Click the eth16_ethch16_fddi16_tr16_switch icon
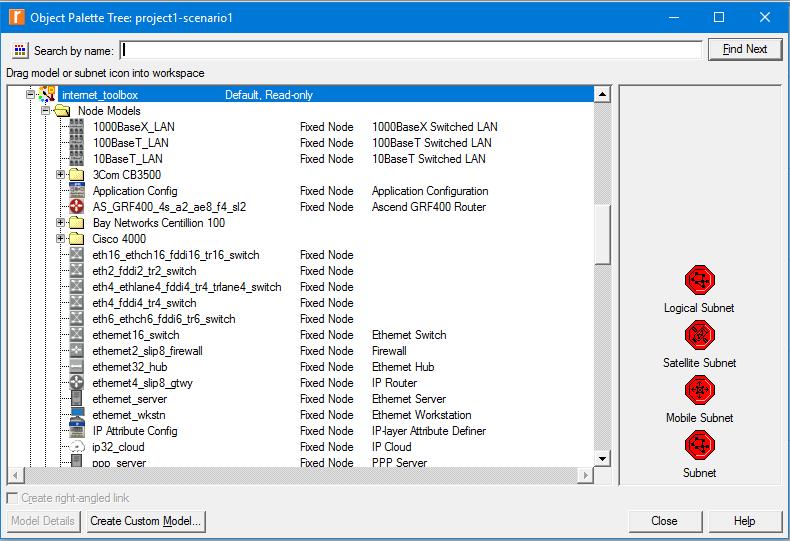The height and width of the screenshot is (541, 790). (77, 254)
